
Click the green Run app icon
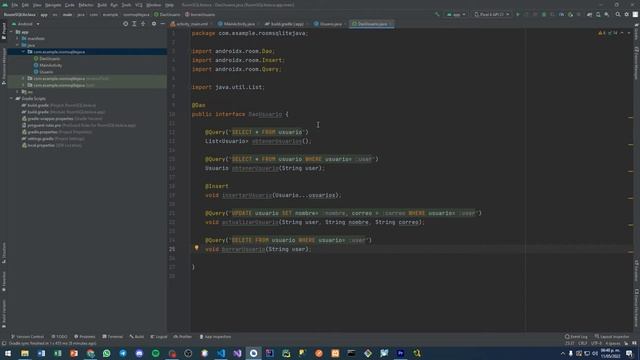point(518,15)
